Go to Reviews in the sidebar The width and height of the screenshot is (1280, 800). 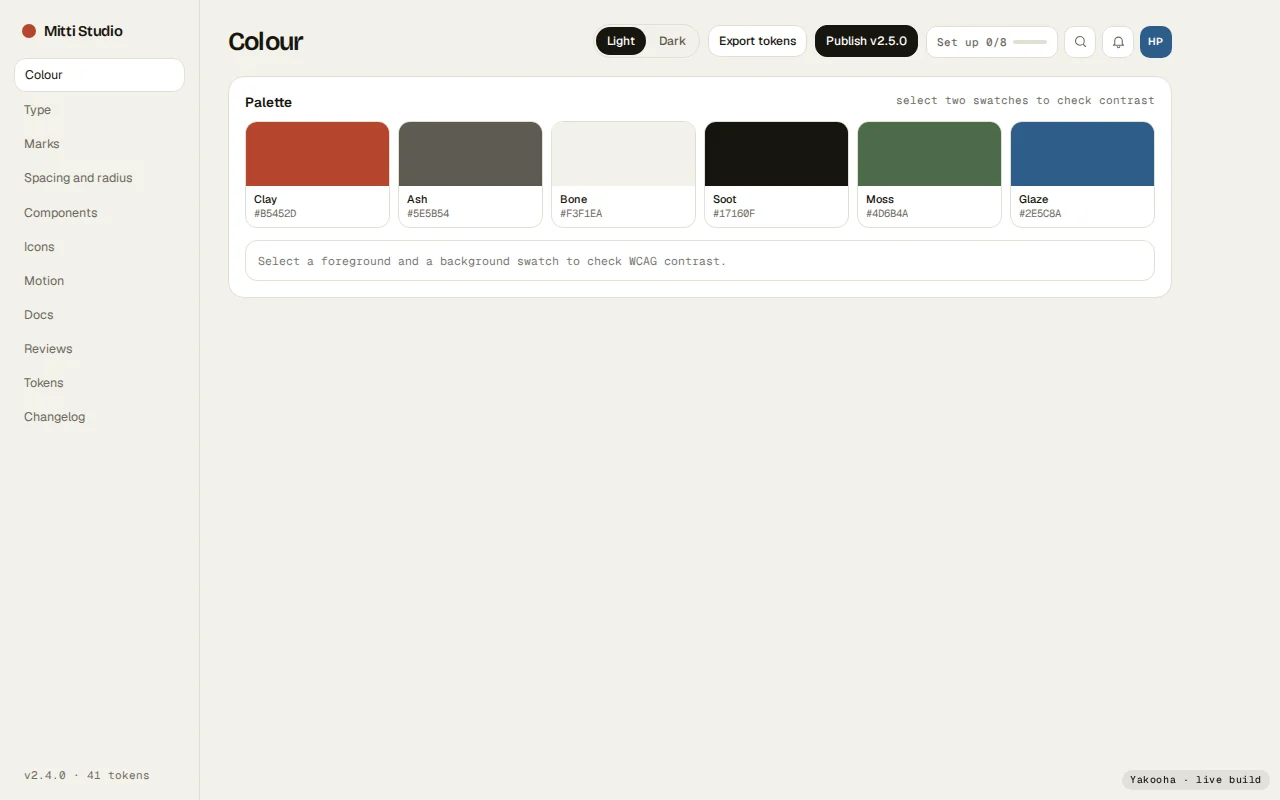[x=99, y=349]
